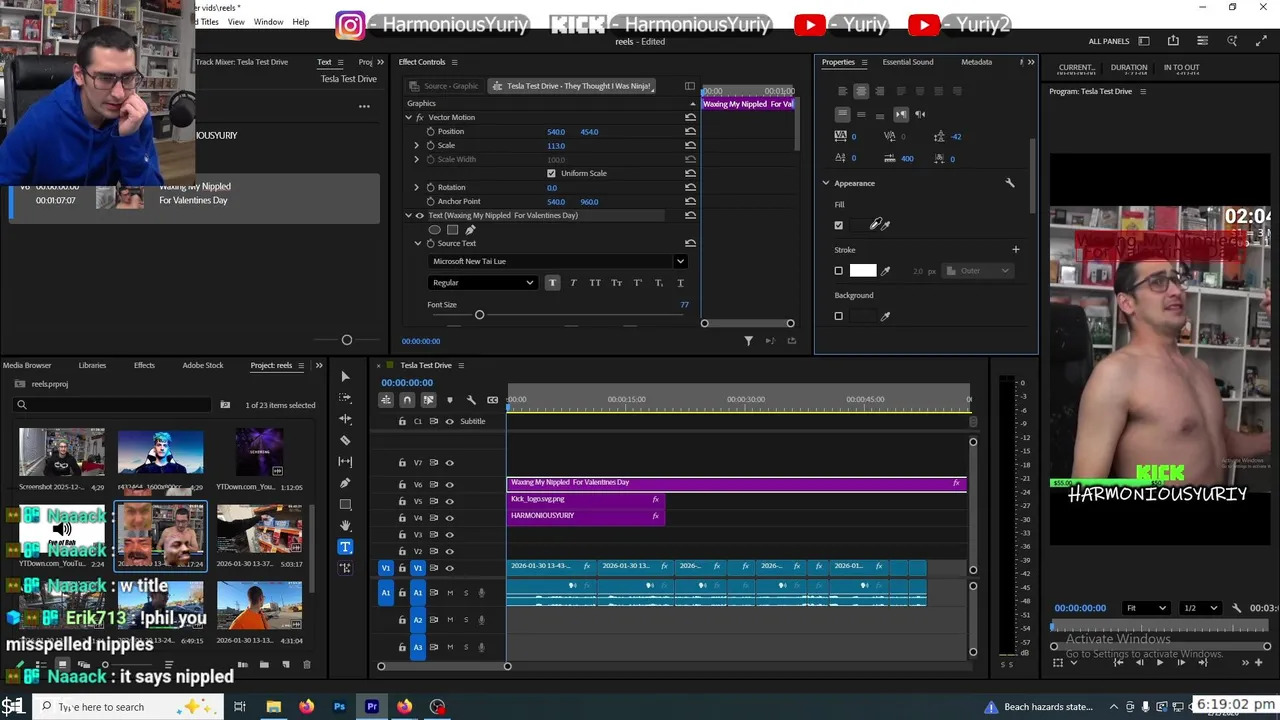Select the Type tool
Image resolution: width=1280 pixels, height=720 pixels.
[345, 547]
